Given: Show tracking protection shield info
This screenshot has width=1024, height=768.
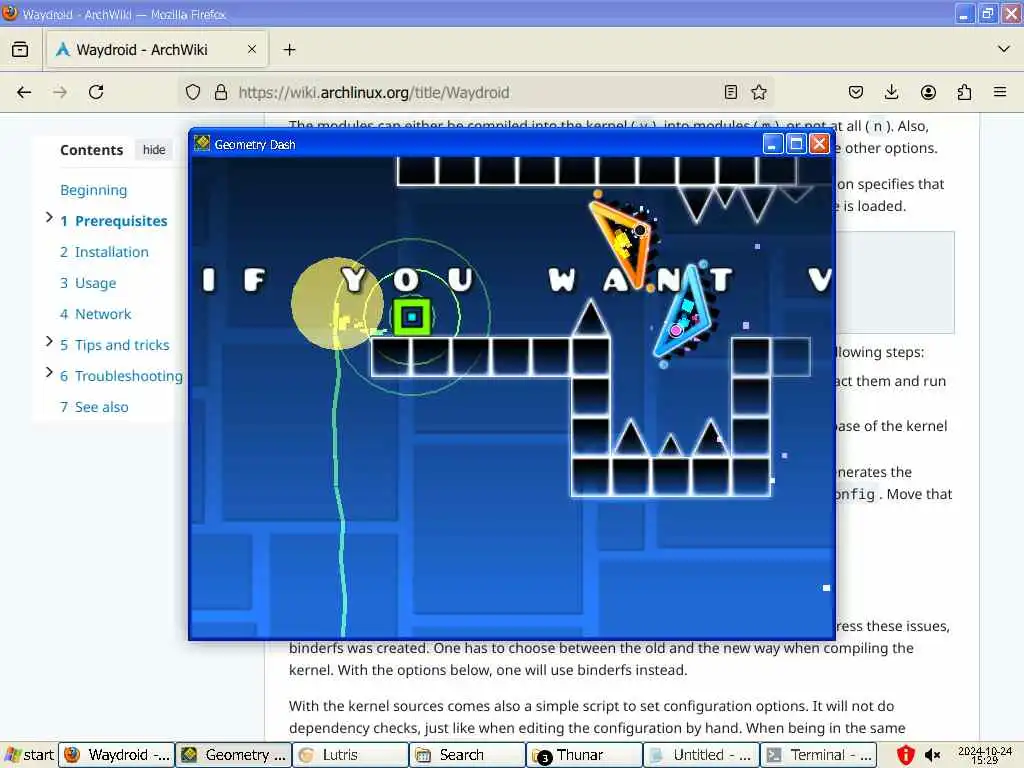Looking at the screenshot, I should coord(193,92).
